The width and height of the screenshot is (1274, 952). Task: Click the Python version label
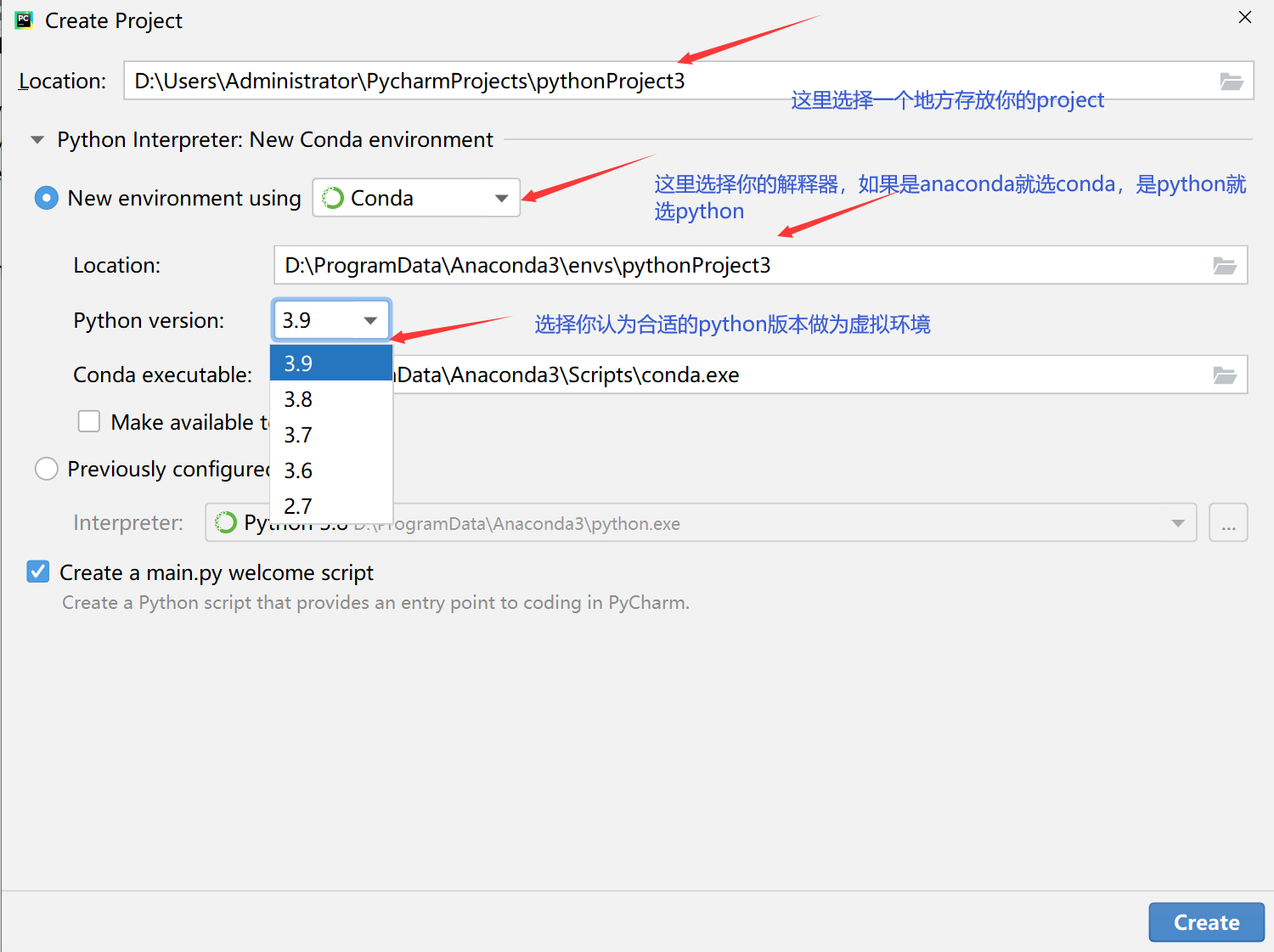149,321
